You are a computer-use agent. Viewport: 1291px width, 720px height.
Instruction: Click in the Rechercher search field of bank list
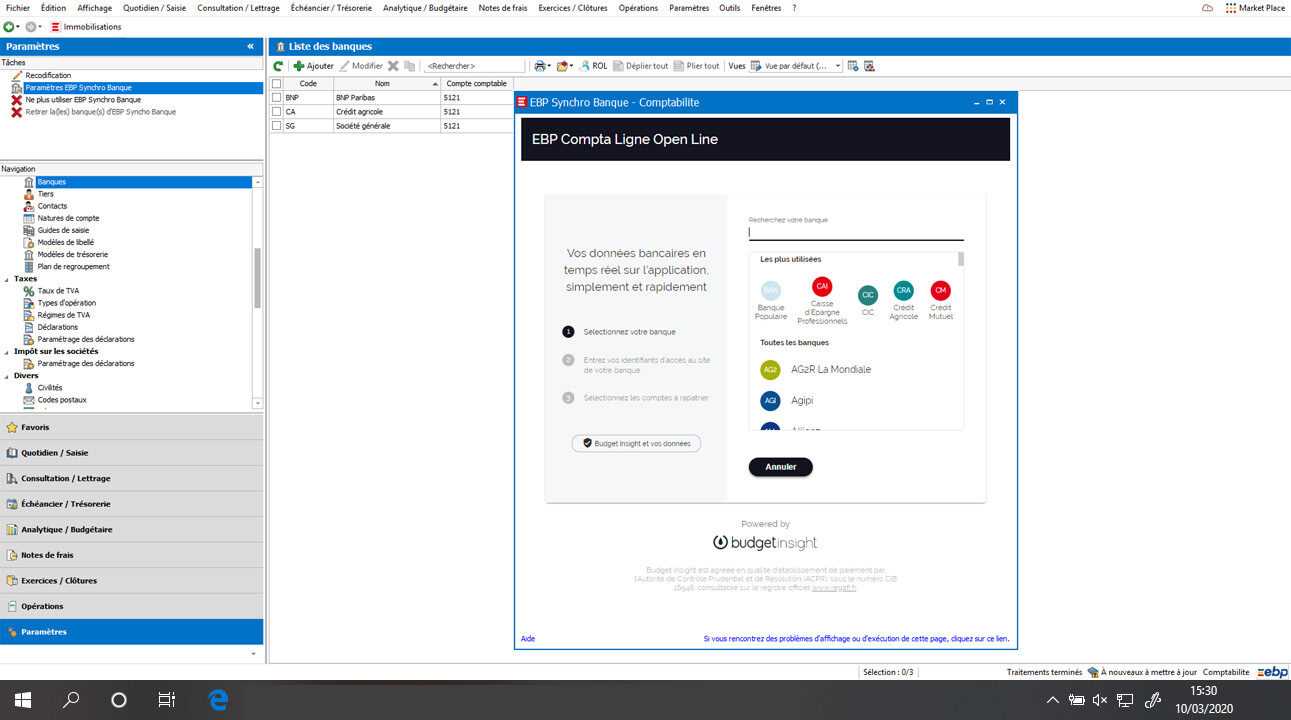473,66
